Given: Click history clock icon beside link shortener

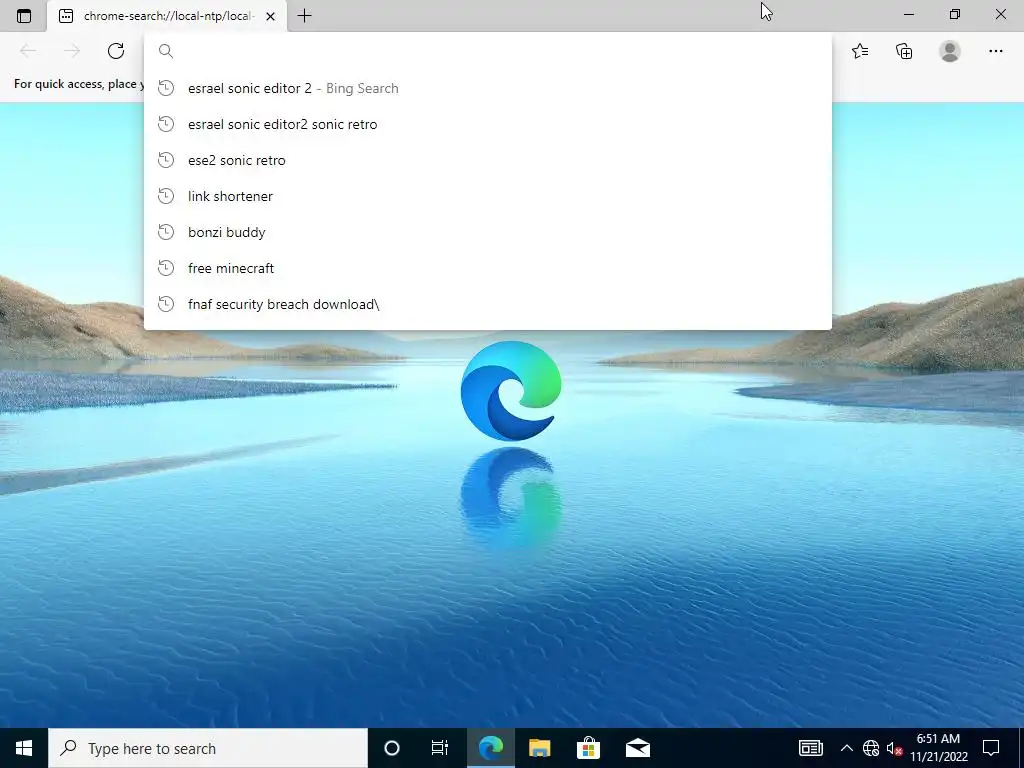Looking at the screenshot, I should [x=166, y=196].
